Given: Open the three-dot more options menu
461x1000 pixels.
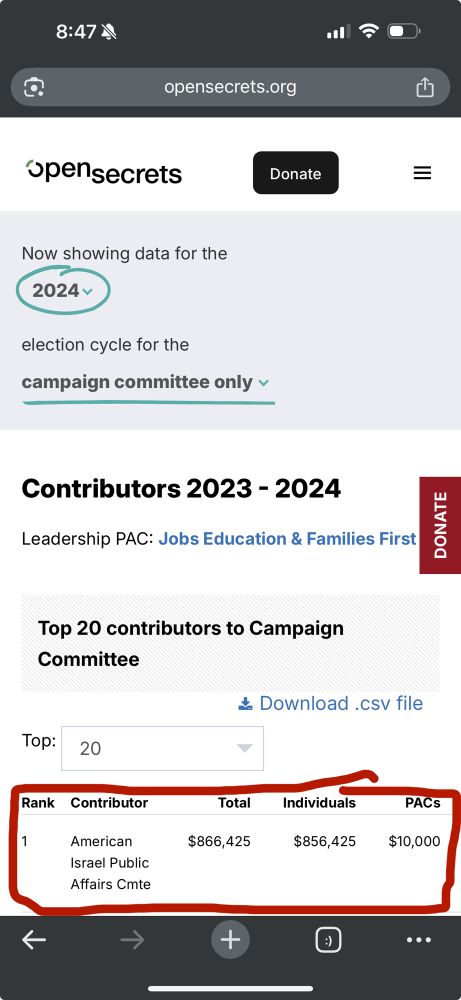Looking at the screenshot, I should [419, 939].
